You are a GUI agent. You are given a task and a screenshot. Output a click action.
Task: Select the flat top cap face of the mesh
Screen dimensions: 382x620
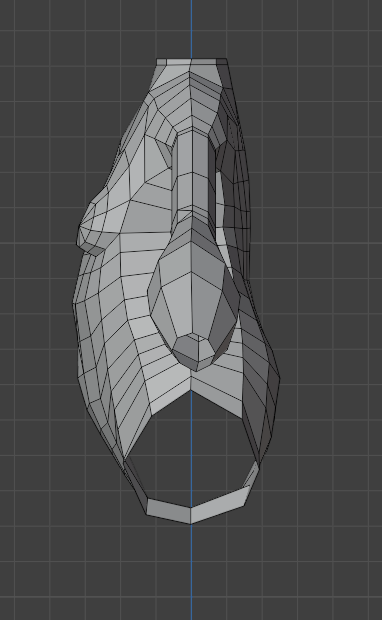point(192,62)
